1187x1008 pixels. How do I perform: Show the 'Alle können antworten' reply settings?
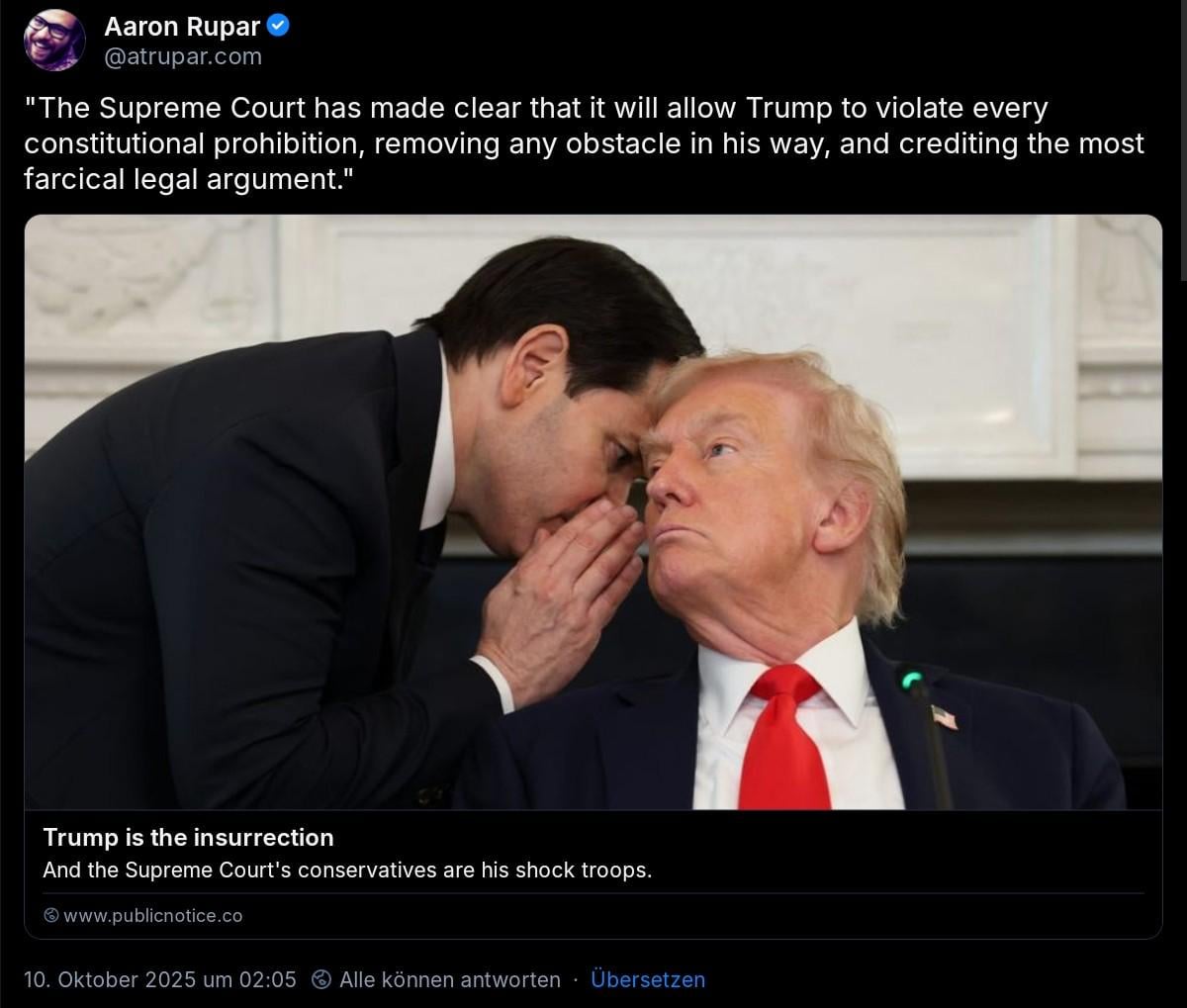(450, 979)
